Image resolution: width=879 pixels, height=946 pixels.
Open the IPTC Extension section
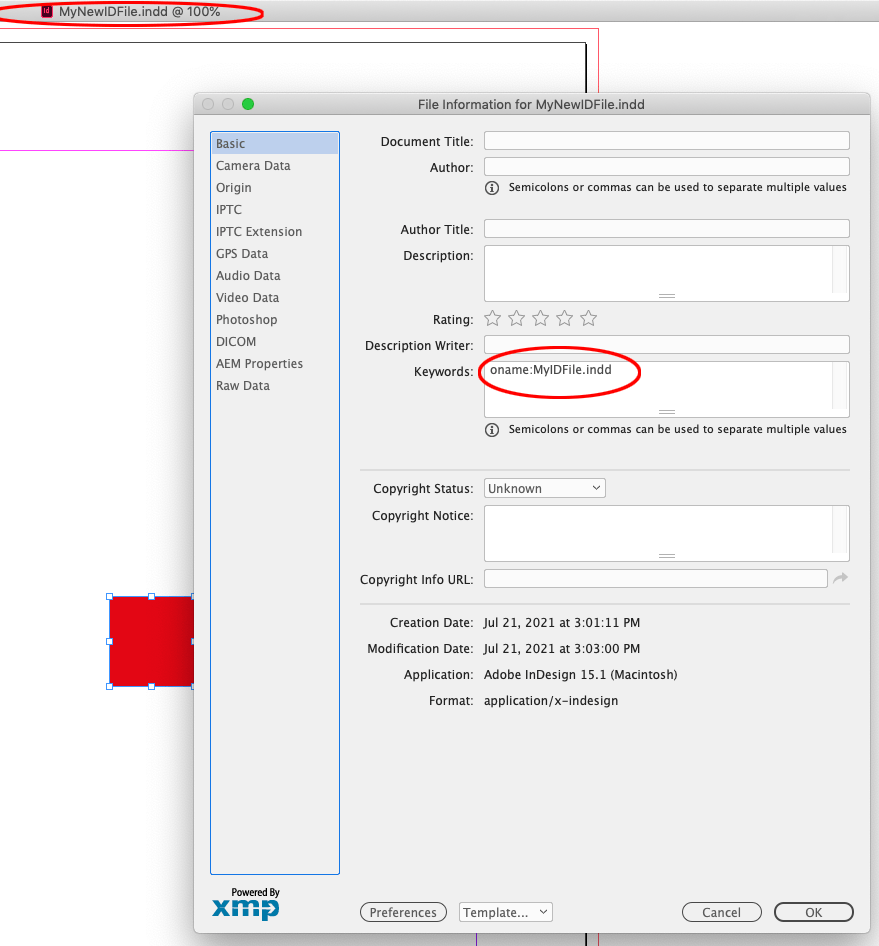click(258, 231)
